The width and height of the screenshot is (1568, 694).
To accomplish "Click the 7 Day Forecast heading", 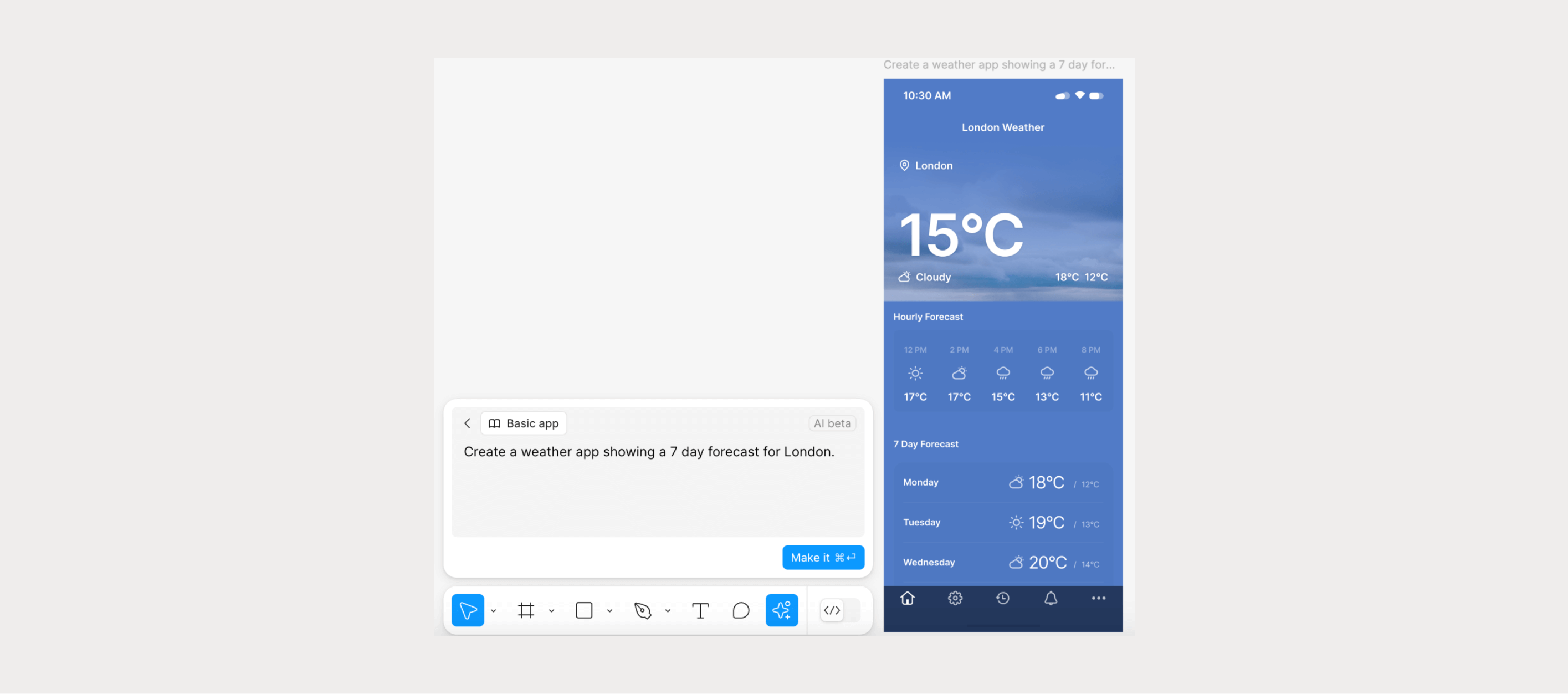I will pos(925,444).
